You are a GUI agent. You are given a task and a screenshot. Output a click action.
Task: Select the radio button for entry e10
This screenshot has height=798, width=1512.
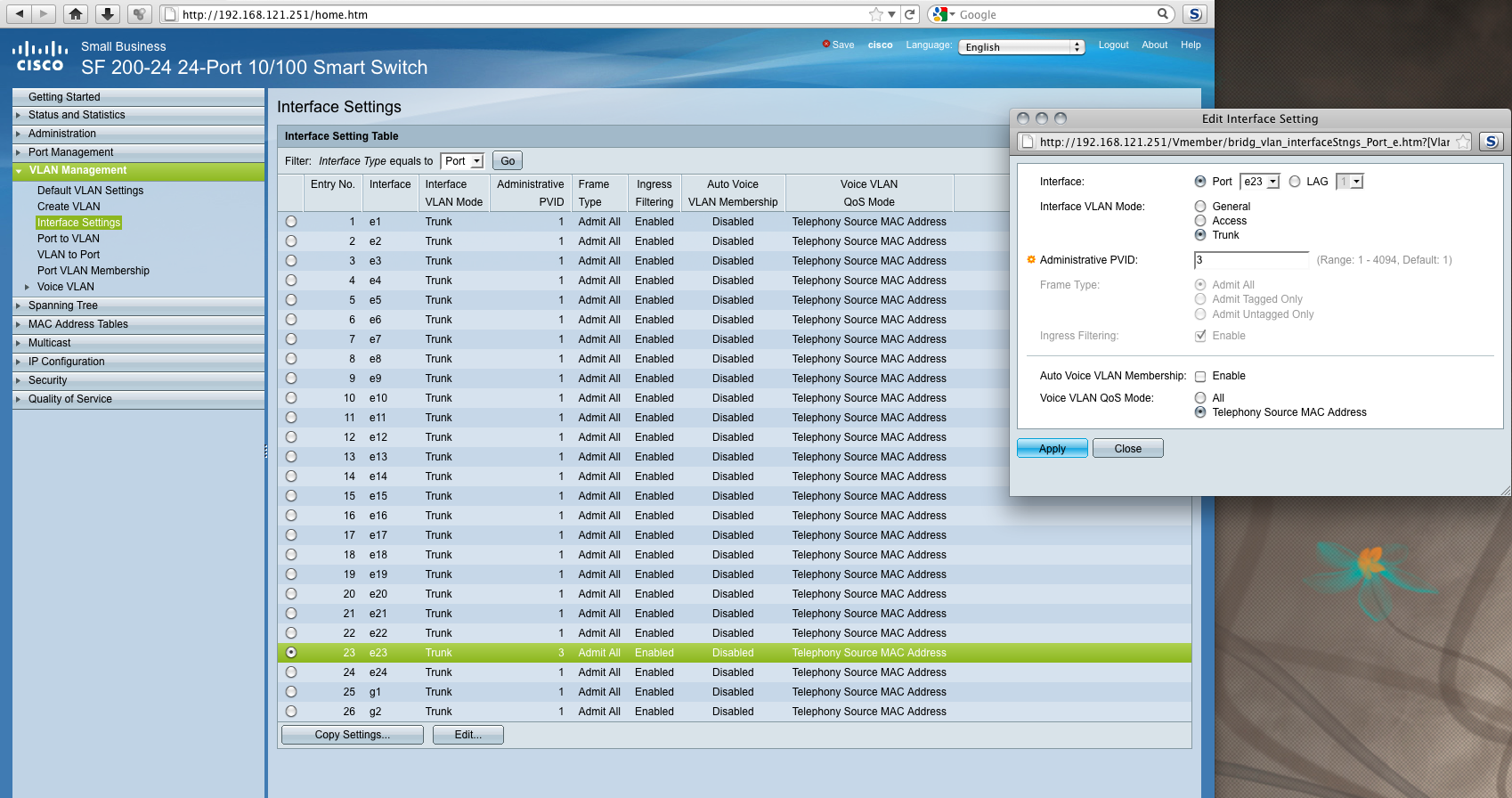coord(291,398)
